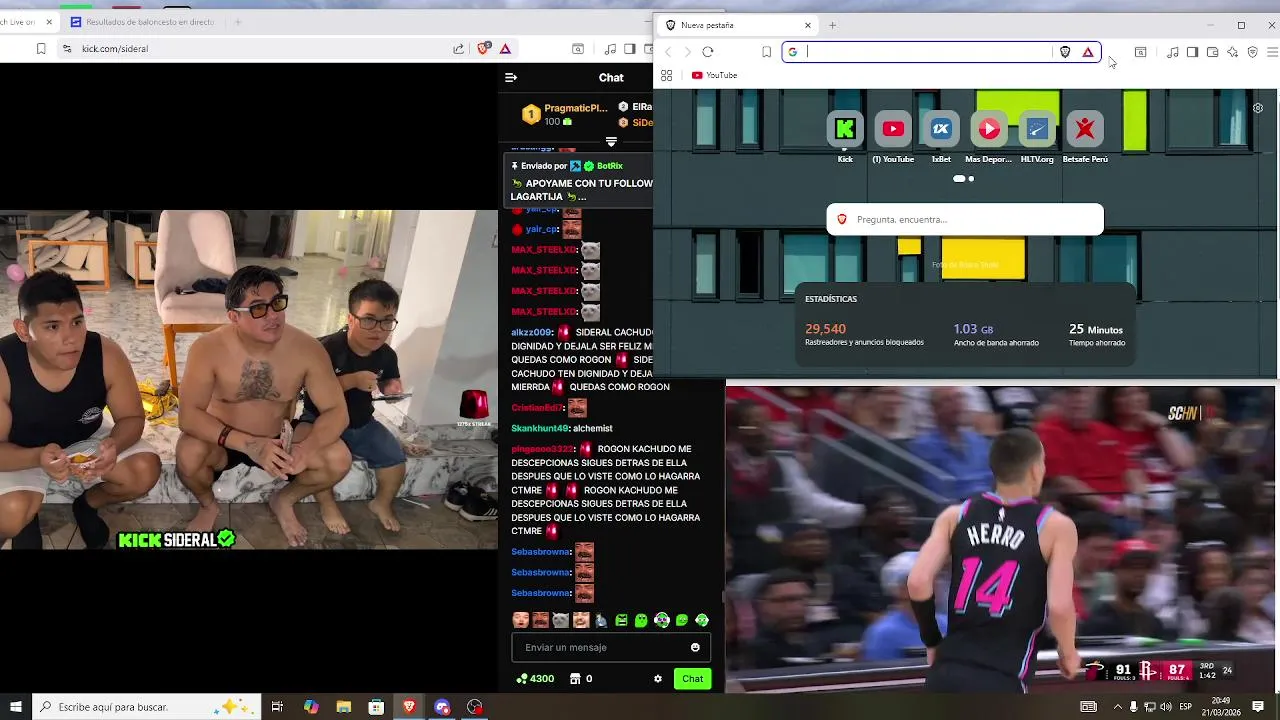Show the sidebar panel in right window
This screenshot has width=1280, height=720.
coord(1192,52)
